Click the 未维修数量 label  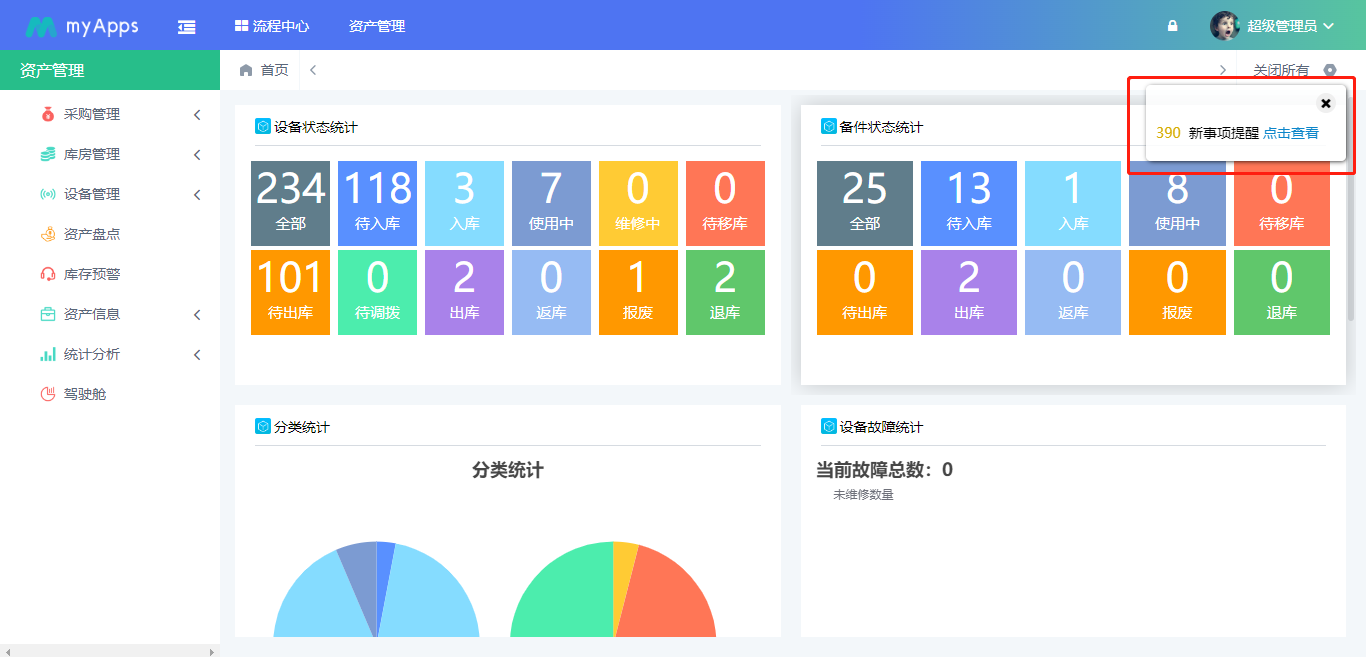[x=863, y=495]
